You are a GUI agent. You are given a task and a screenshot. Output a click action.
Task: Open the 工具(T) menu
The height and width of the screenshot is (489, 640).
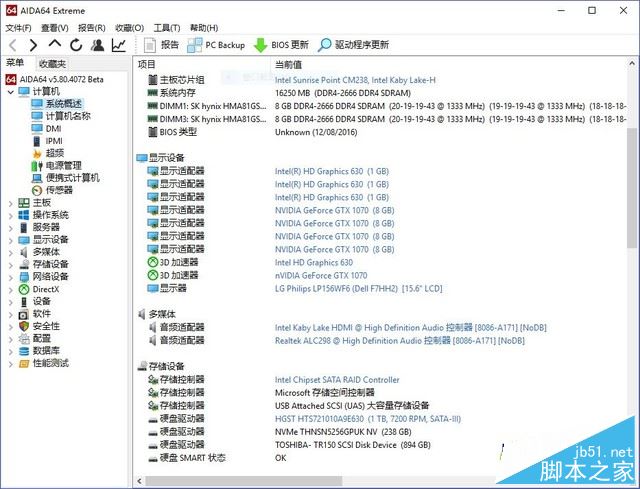(x=167, y=28)
